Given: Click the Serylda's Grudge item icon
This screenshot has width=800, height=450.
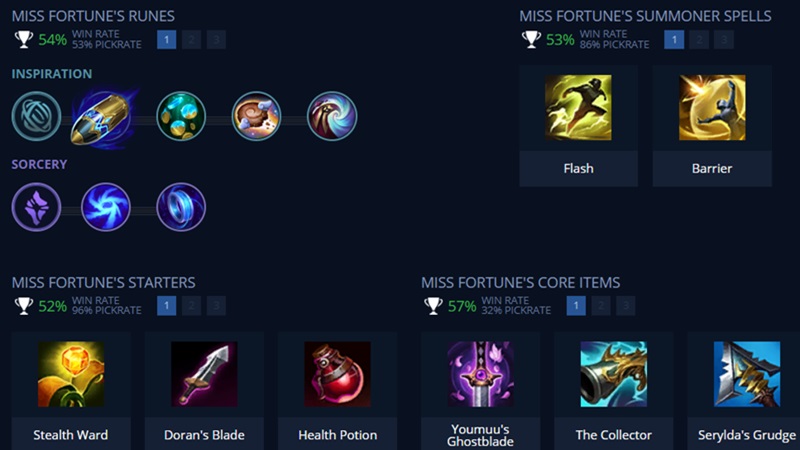Looking at the screenshot, I should coord(746,374).
